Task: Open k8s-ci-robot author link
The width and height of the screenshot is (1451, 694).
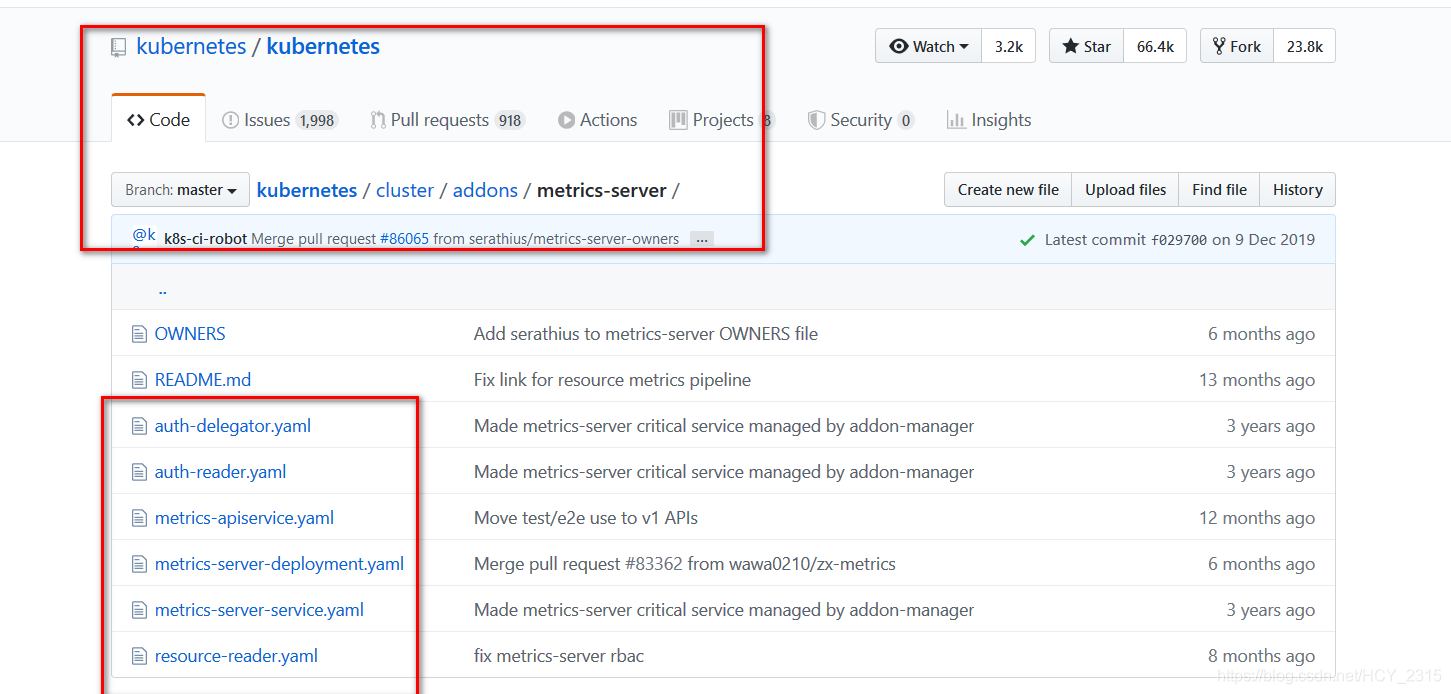Action: click(205, 239)
